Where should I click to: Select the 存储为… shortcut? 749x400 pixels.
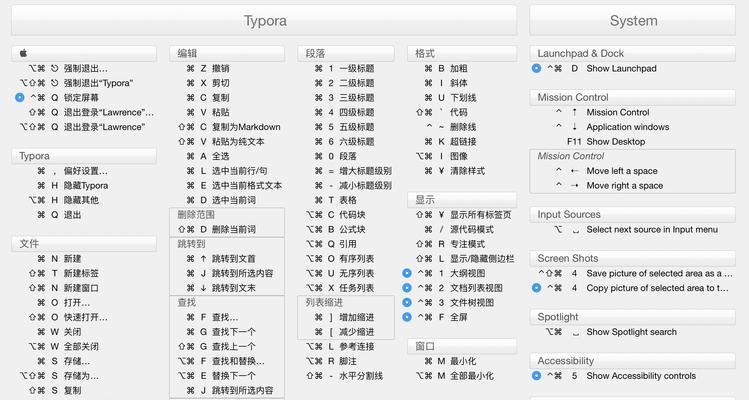[59, 376]
